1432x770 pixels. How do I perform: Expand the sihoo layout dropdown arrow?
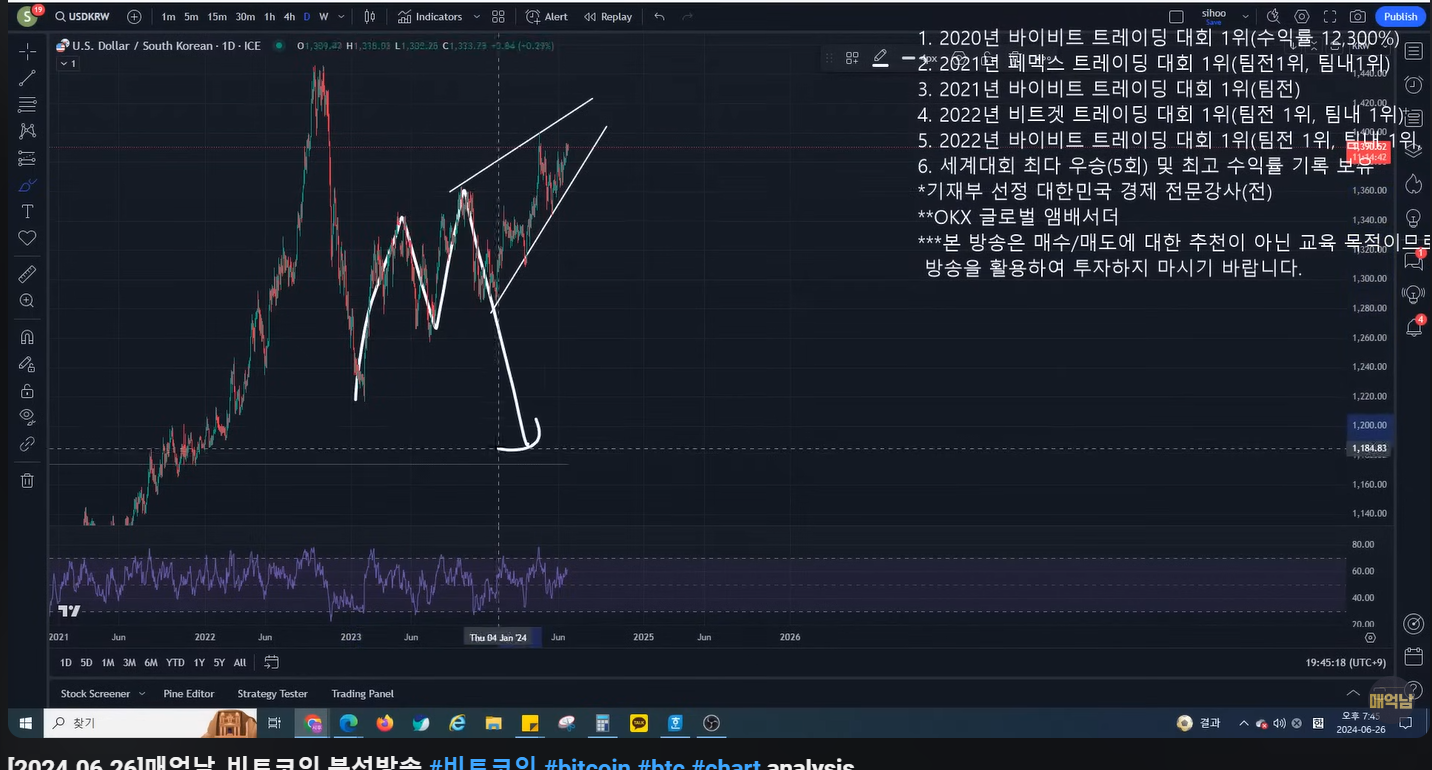(1245, 16)
